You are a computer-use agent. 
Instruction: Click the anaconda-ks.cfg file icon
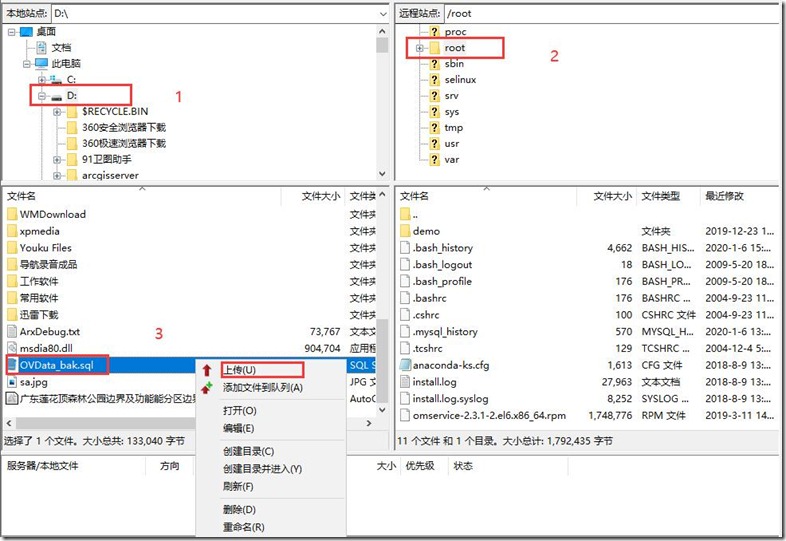pos(403,366)
